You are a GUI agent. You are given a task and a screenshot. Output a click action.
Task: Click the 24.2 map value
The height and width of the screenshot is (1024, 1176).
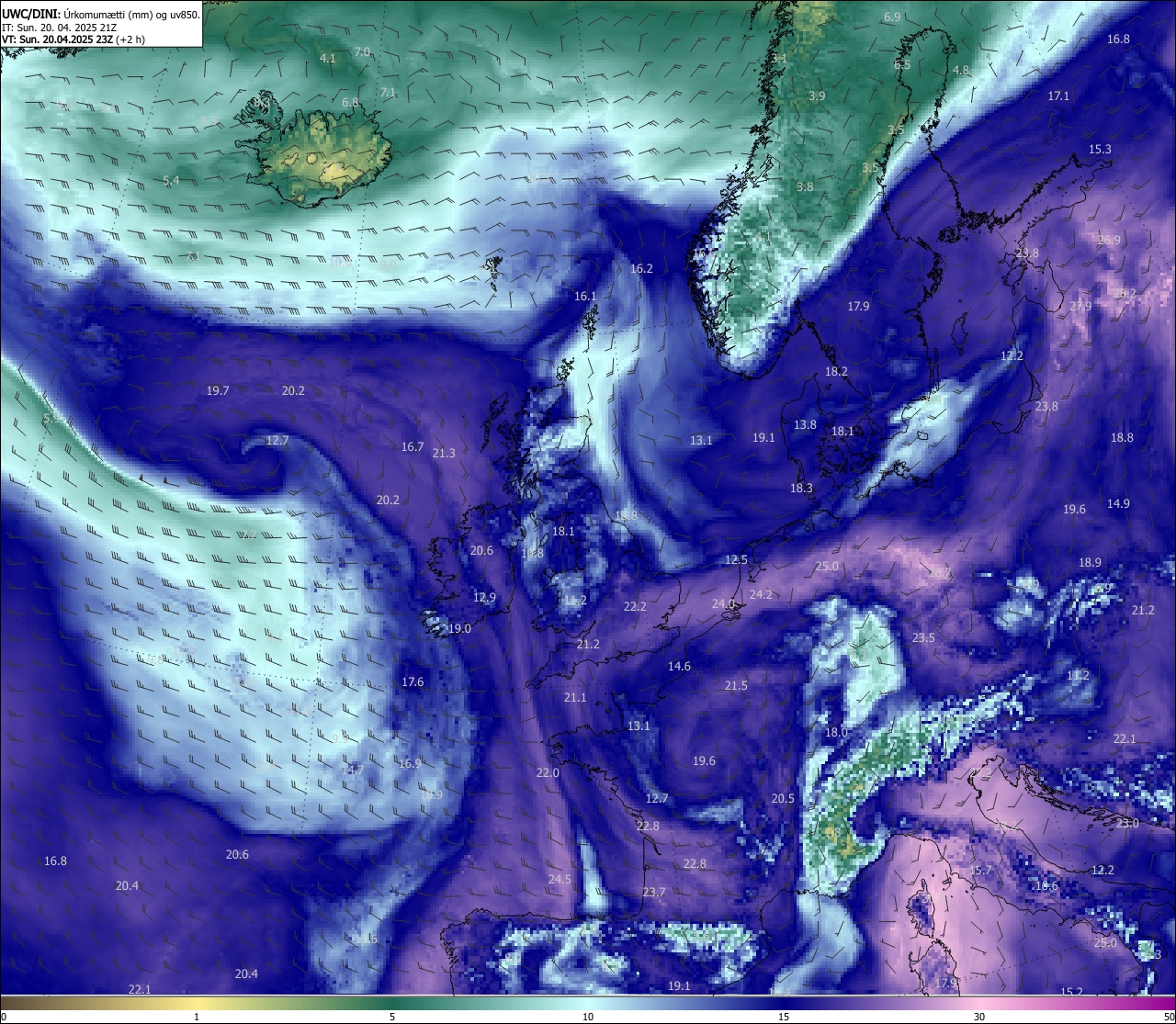[761, 595]
